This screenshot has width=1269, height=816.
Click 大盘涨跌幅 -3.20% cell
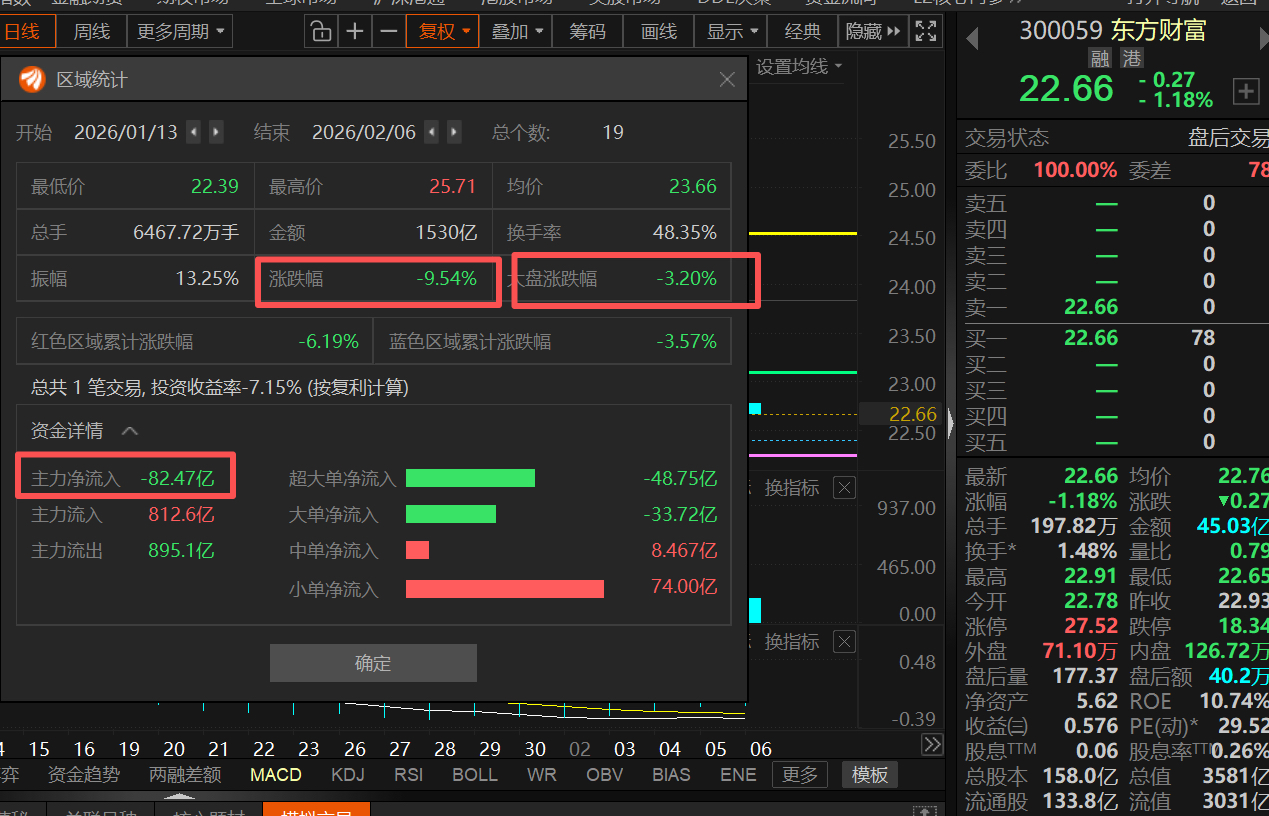(612, 279)
